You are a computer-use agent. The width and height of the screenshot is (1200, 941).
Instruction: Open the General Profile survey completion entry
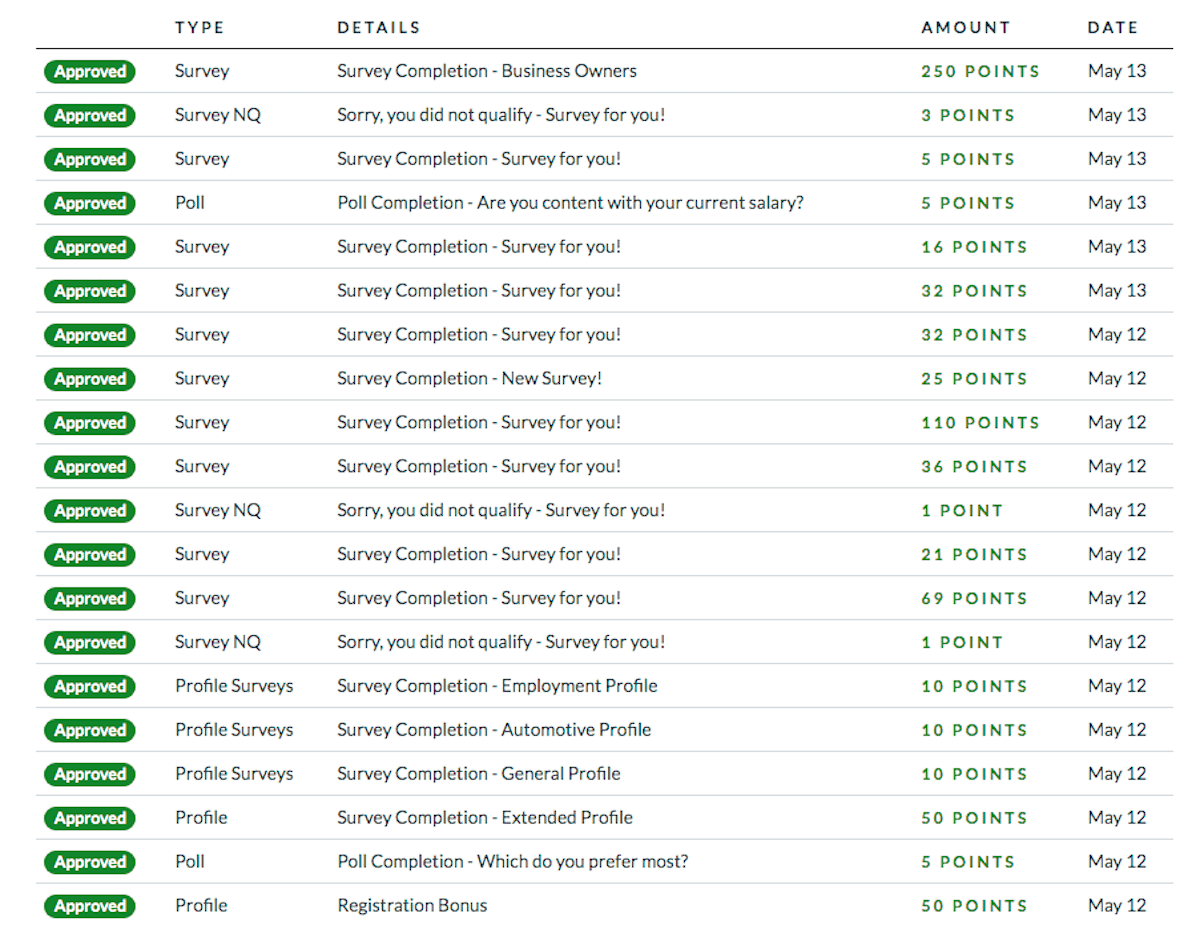coord(479,774)
